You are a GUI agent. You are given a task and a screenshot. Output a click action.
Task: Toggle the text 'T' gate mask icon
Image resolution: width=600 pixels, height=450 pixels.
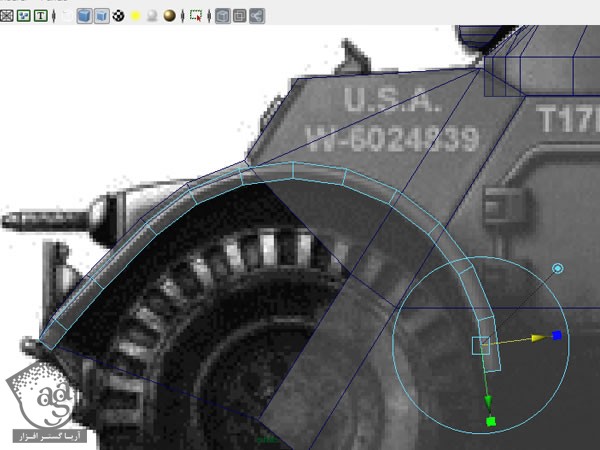(40, 15)
